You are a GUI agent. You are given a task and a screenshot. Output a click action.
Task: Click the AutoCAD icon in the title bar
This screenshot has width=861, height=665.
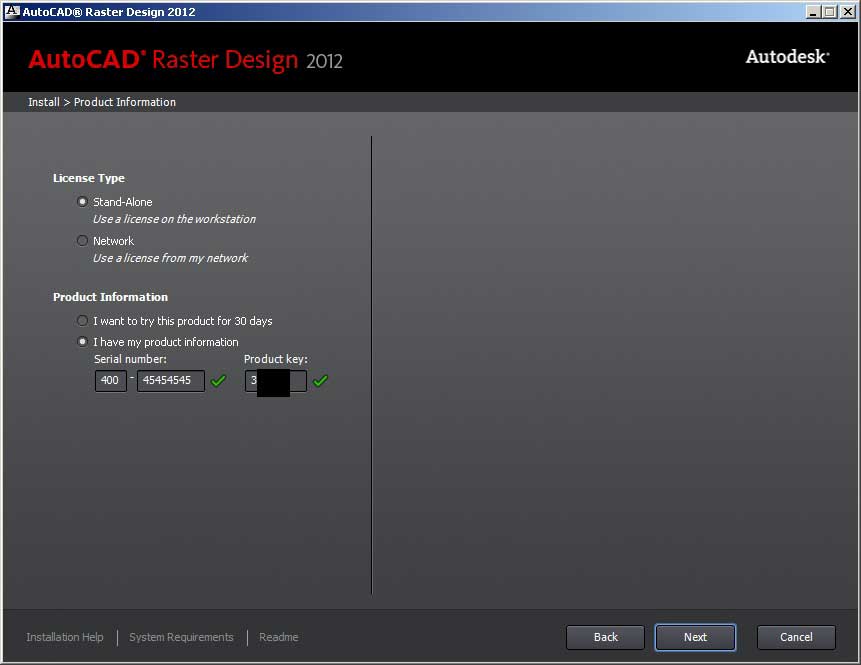12,11
